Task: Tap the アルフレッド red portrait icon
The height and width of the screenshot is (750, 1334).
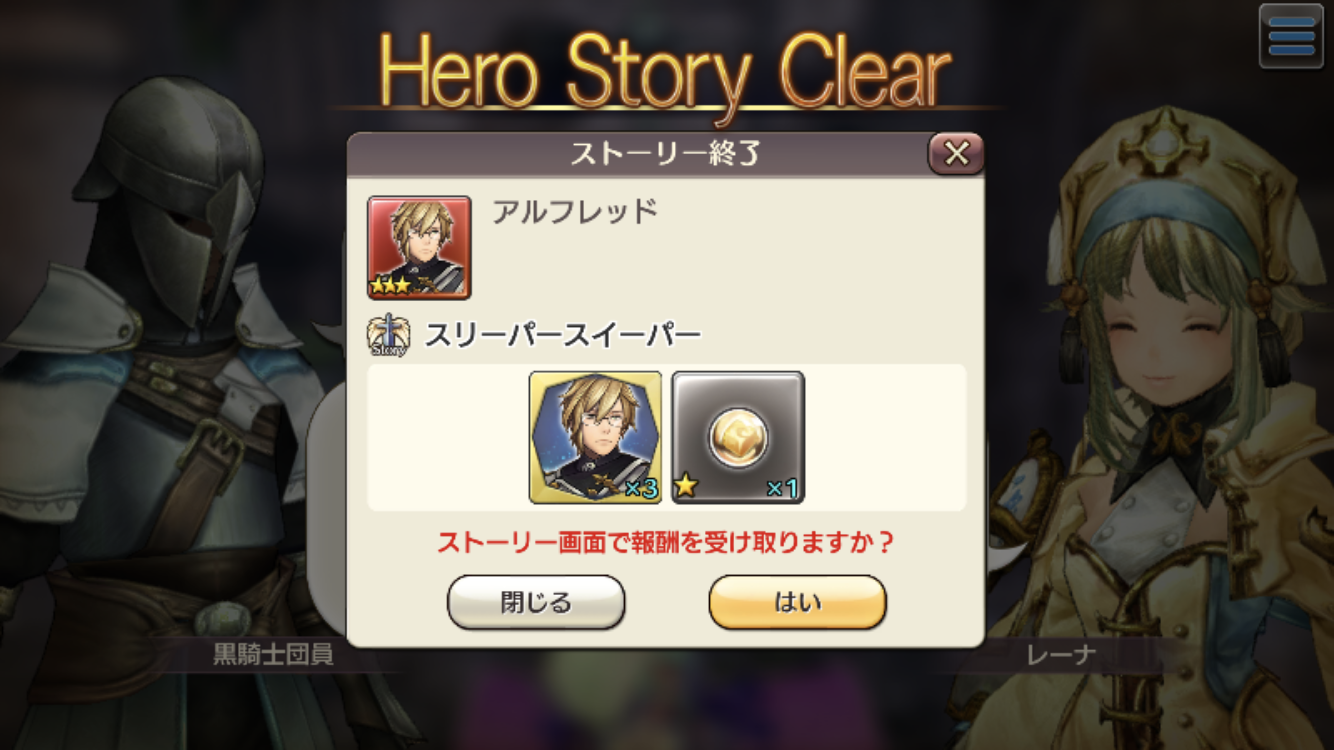Action: point(419,247)
